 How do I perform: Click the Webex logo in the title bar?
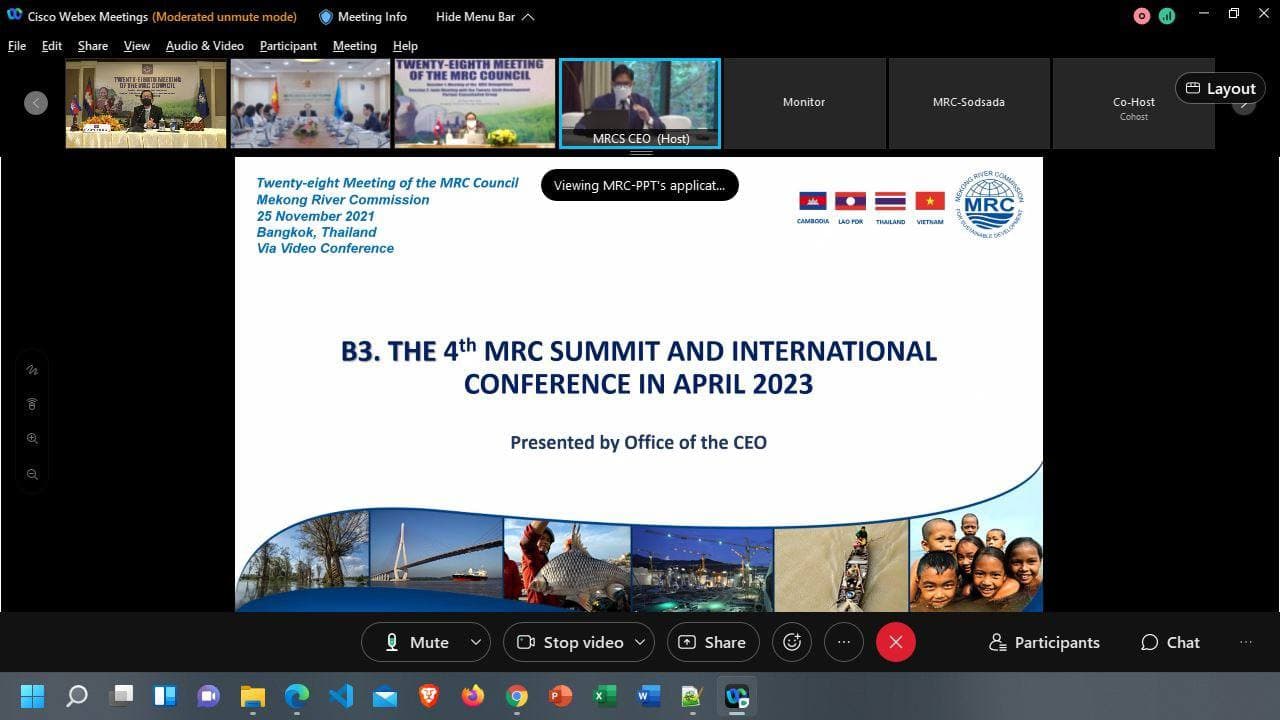click(x=14, y=15)
